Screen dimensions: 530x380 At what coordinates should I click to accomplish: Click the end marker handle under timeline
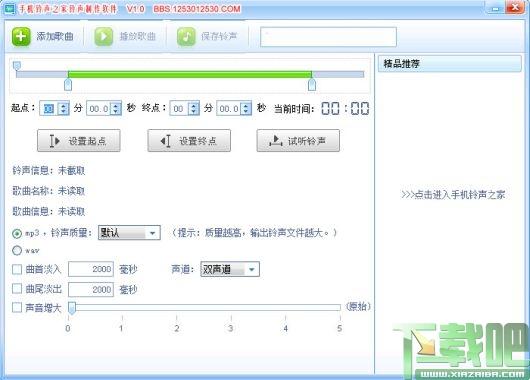pyautogui.click(x=312, y=85)
